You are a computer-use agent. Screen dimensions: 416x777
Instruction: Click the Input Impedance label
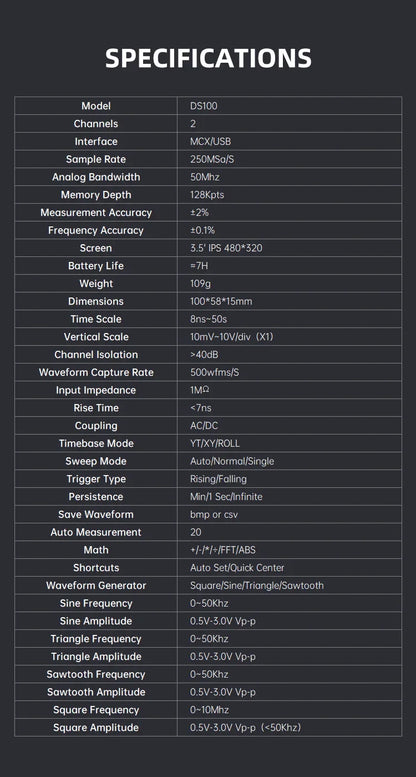click(x=96, y=390)
